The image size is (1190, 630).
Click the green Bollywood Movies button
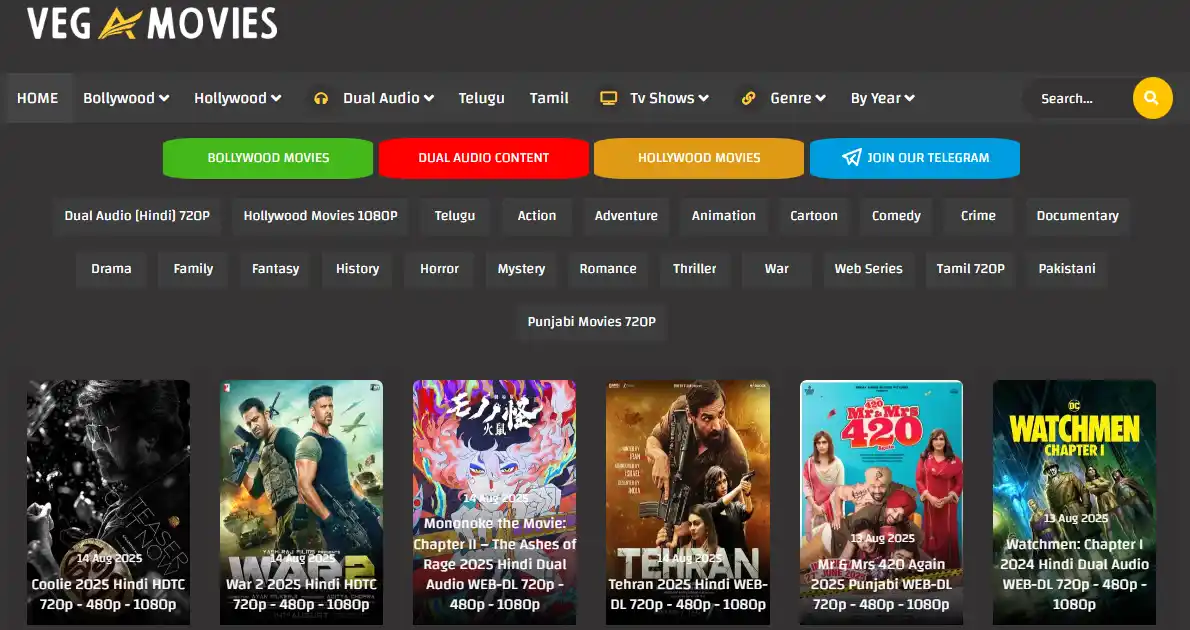(268, 158)
